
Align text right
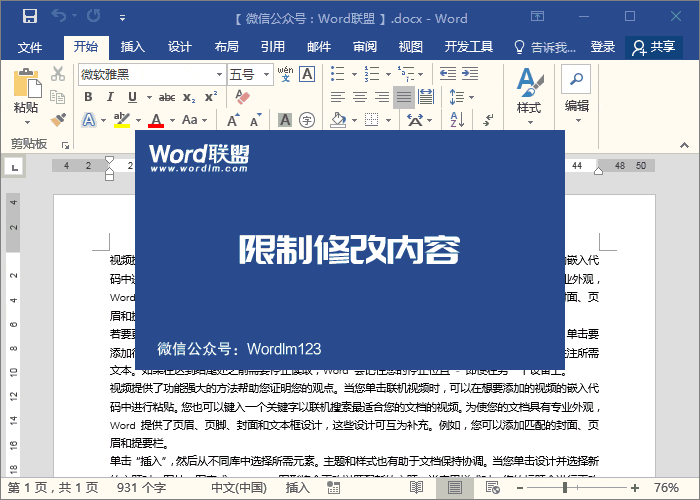tap(382, 97)
